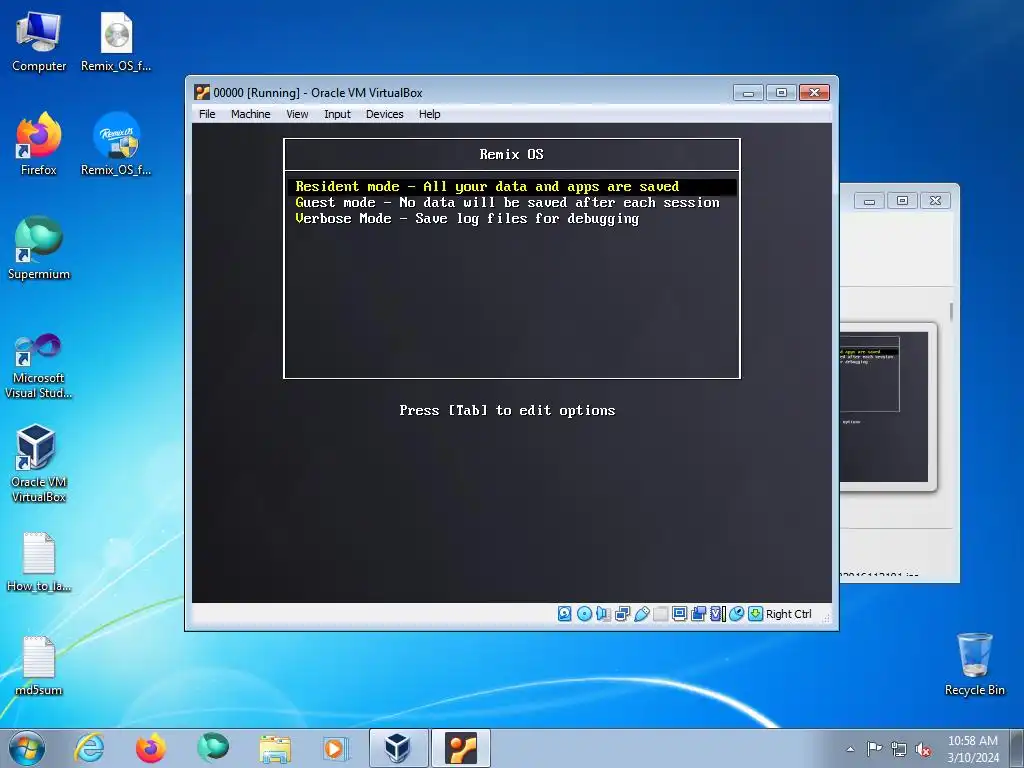
Task: Launch Internet Explorer from taskbar
Action: (89, 748)
